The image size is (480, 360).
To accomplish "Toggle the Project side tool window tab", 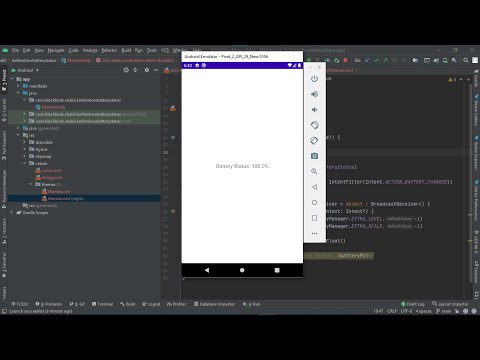I will pyautogui.click(x=4, y=80).
